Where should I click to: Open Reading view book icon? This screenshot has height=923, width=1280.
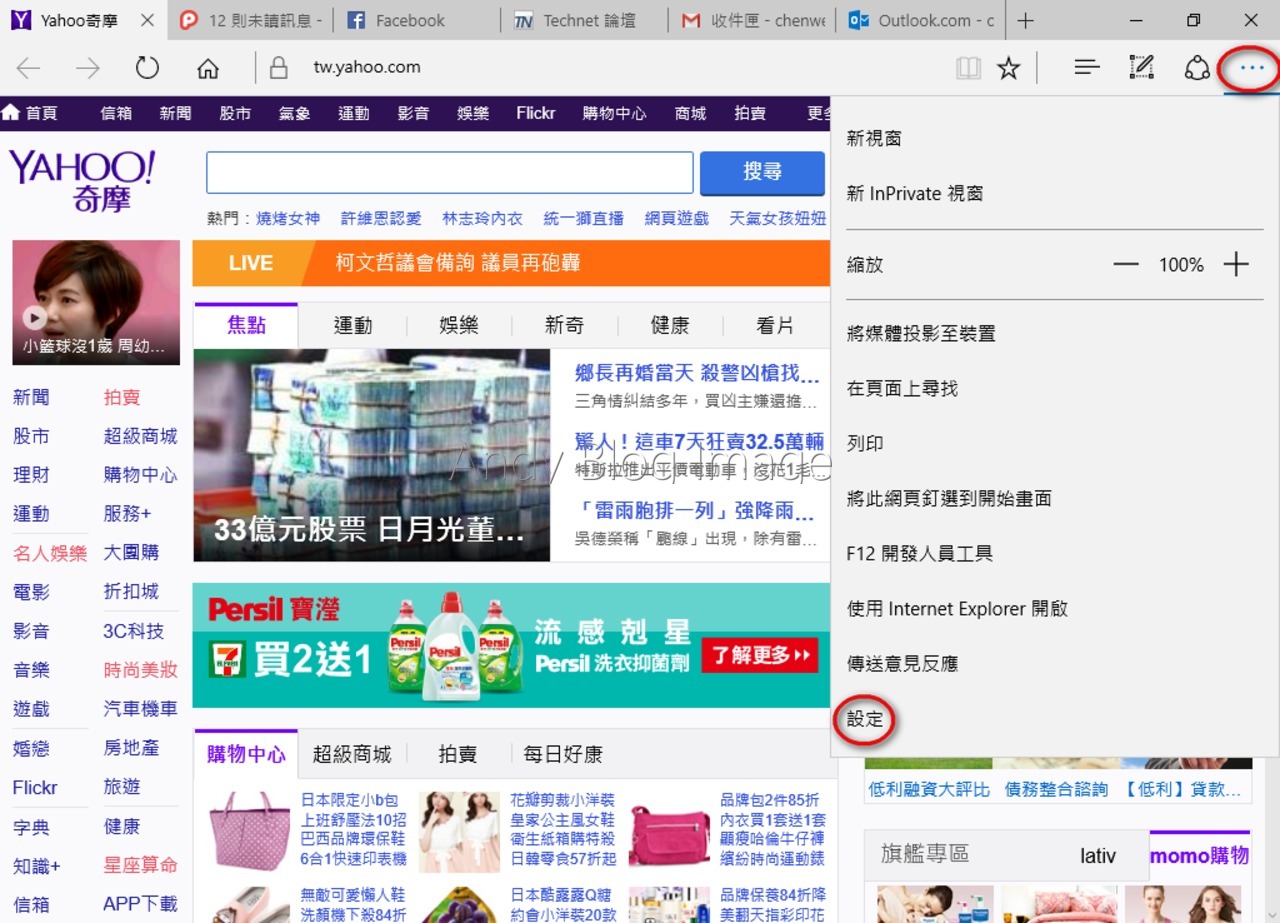[x=968, y=68]
